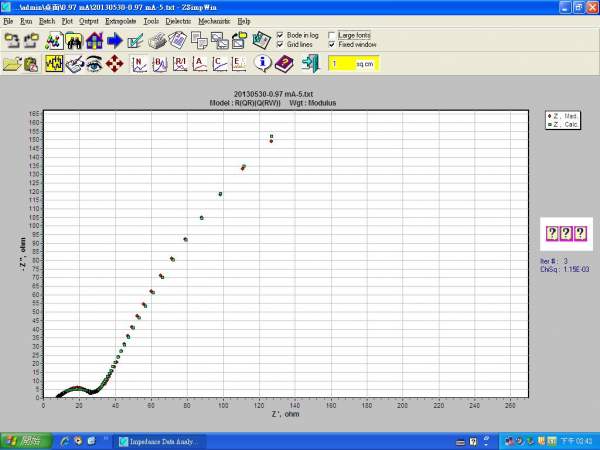
Task: Click the eye view icon
Action: tap(93, 64)
